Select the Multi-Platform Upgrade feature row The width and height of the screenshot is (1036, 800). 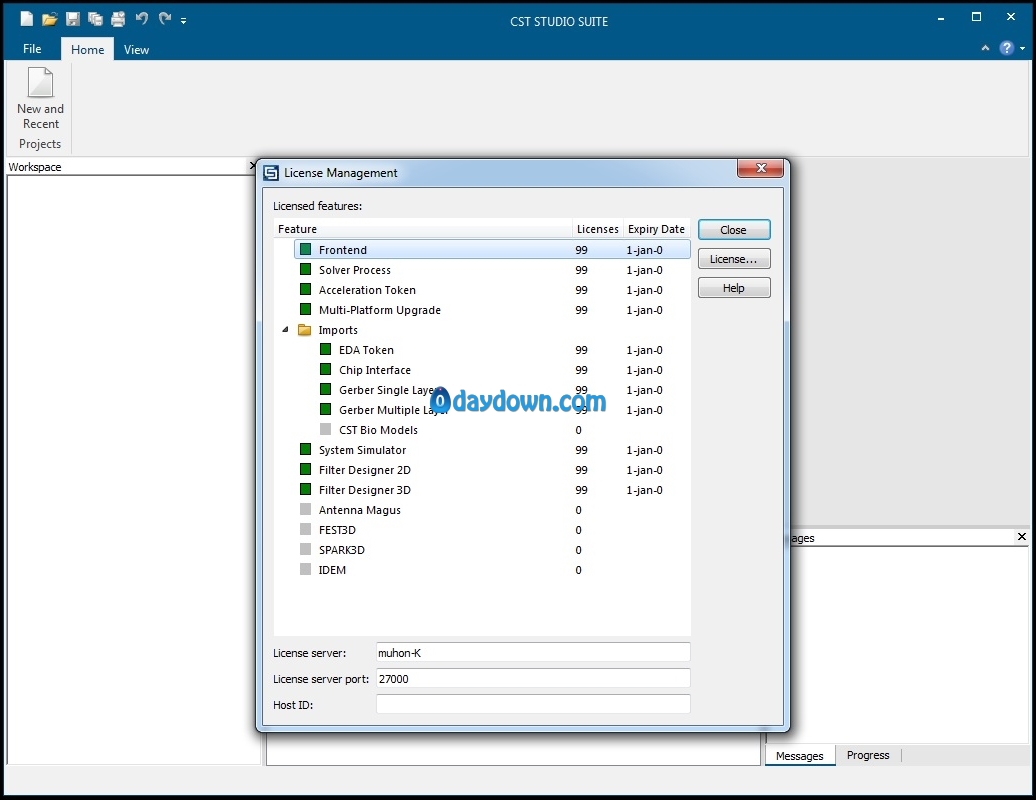(x=492, y=310)
